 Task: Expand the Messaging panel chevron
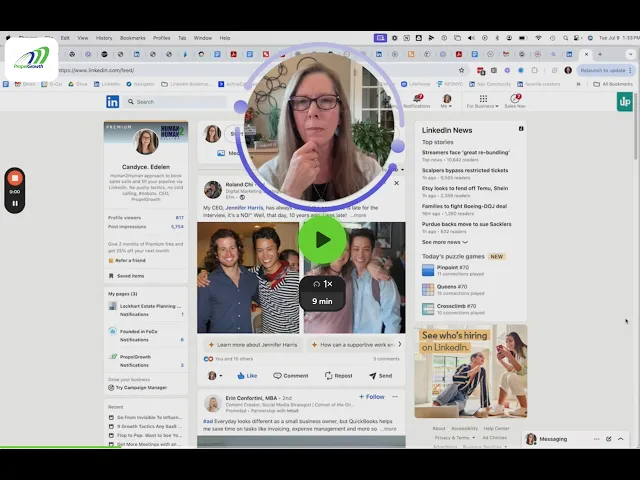[x=621, y=439]
